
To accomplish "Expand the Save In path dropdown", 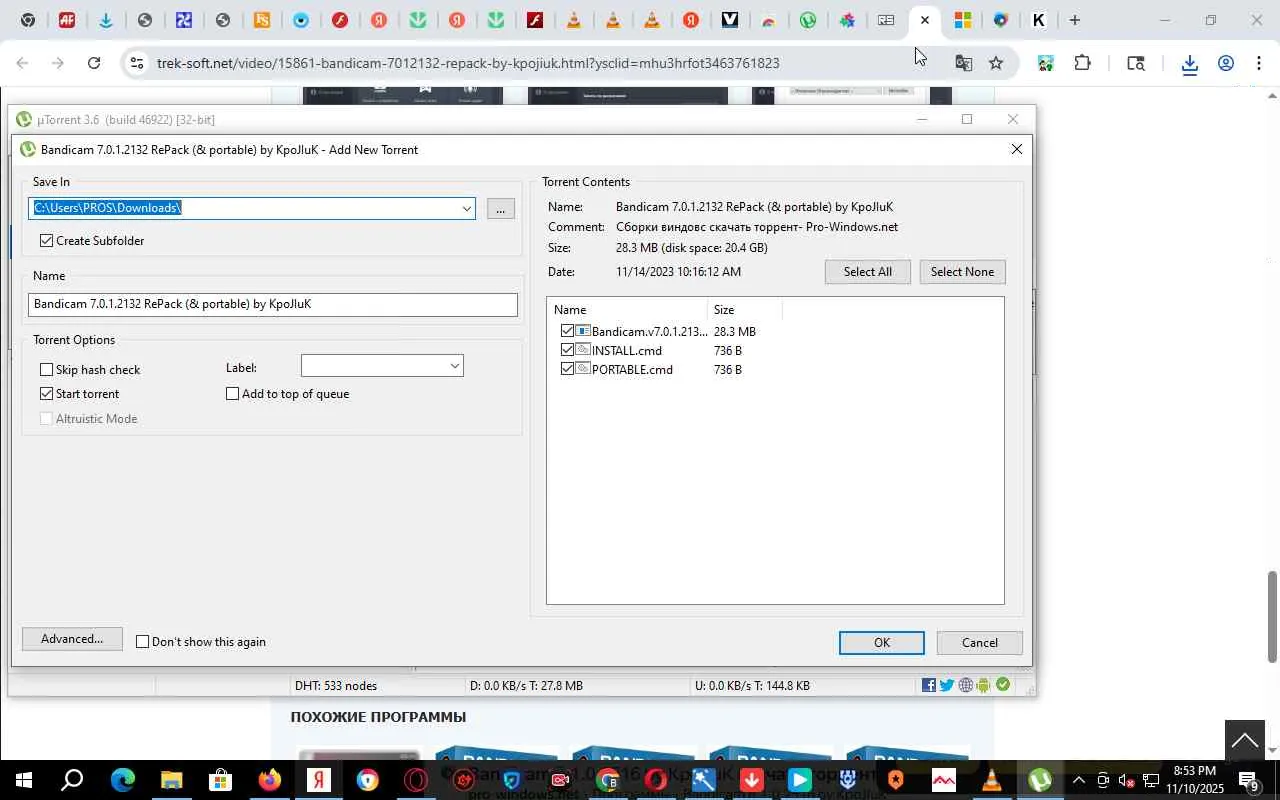I will tap(466, 208).
